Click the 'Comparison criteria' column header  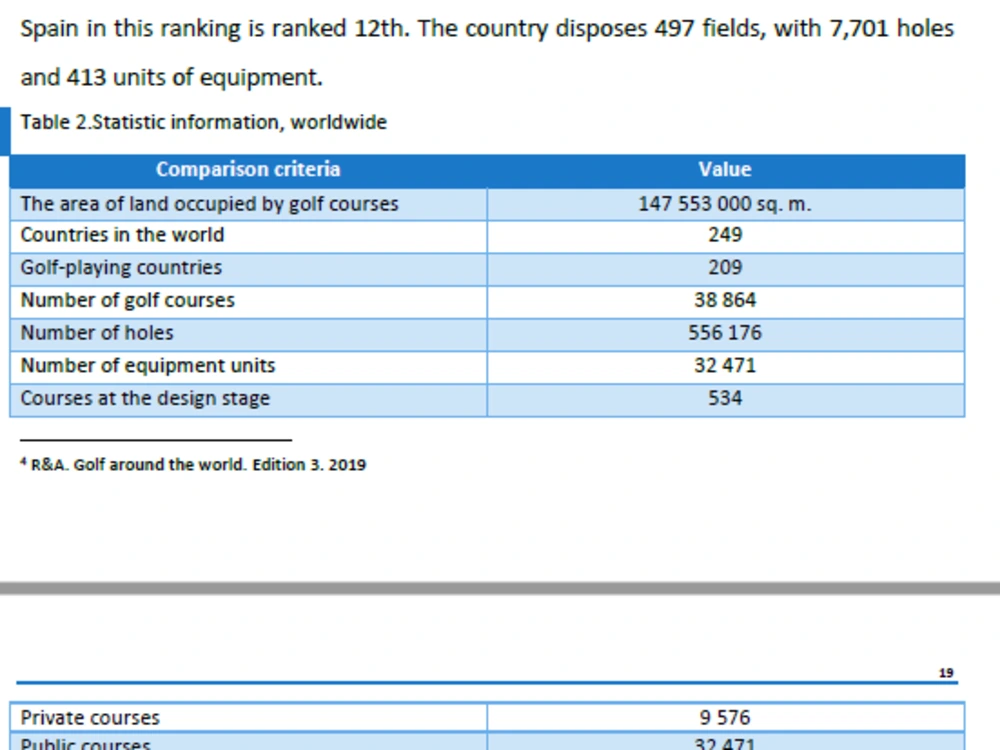coord(248,170)
